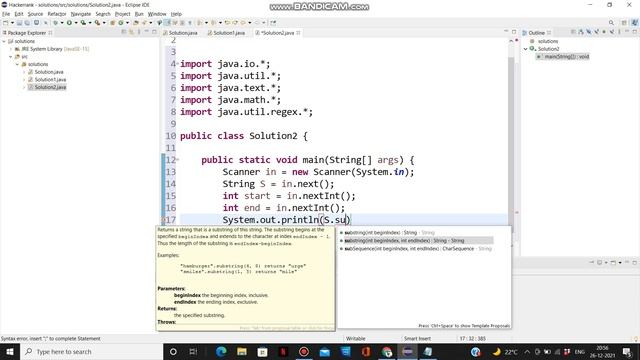Maximize the editor area
Viewport: 640px width, 360px height.
tap(514, 32)
